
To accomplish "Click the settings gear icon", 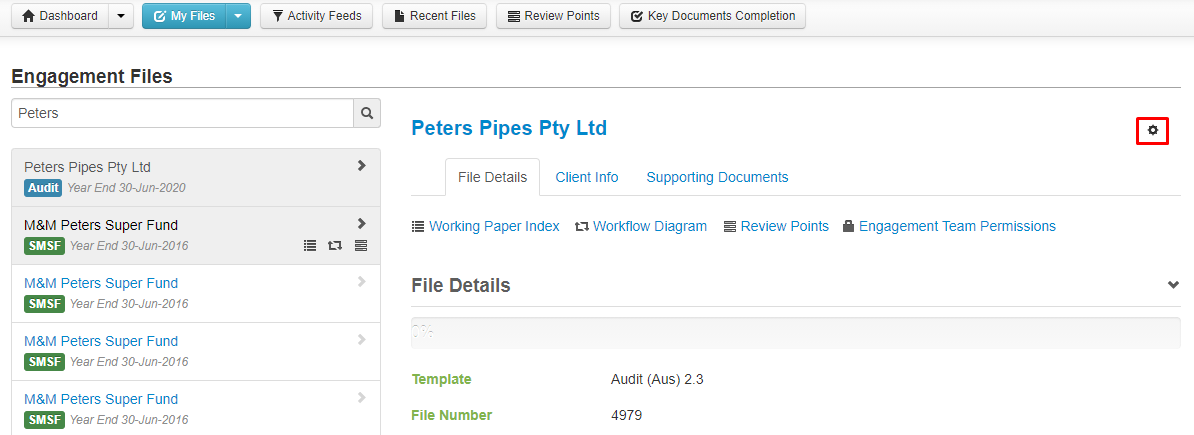I will click(x=1153, y=130).
